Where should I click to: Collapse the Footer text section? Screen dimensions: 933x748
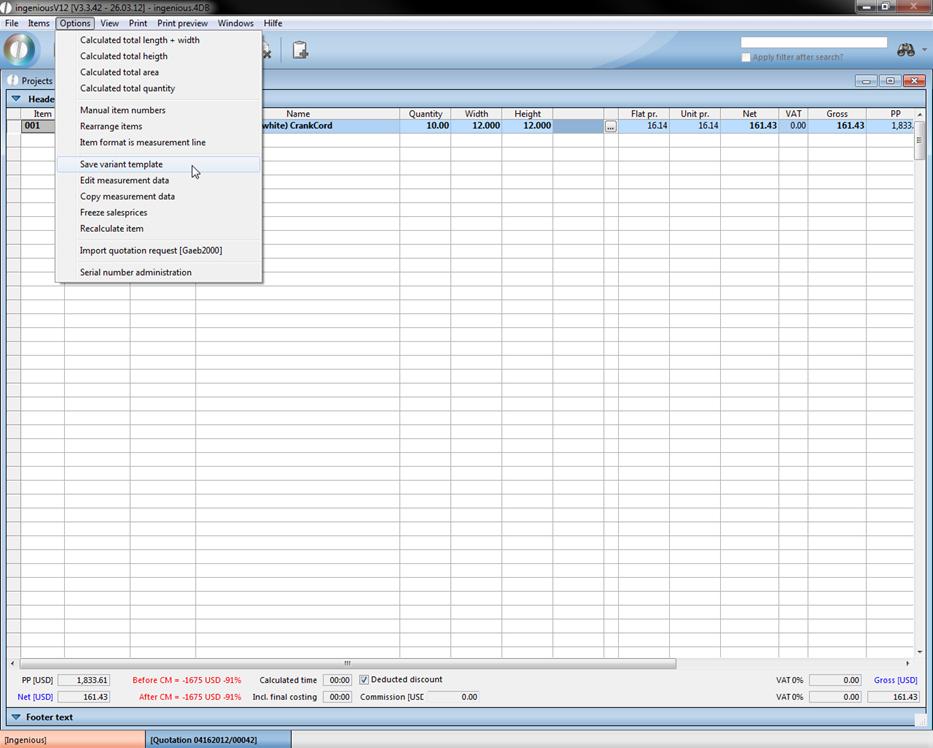tap(16, 717)
